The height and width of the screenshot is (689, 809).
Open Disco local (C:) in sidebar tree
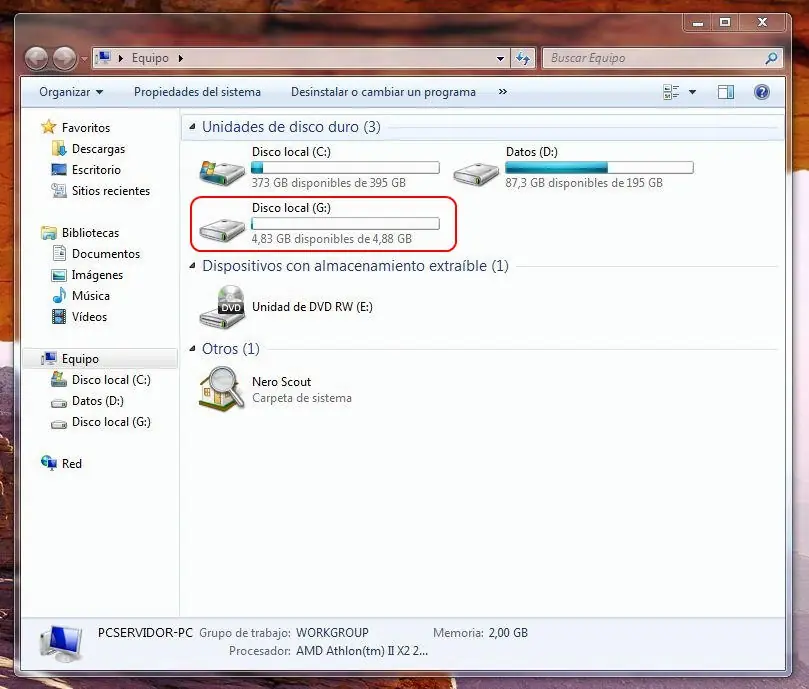click(111, 380)
